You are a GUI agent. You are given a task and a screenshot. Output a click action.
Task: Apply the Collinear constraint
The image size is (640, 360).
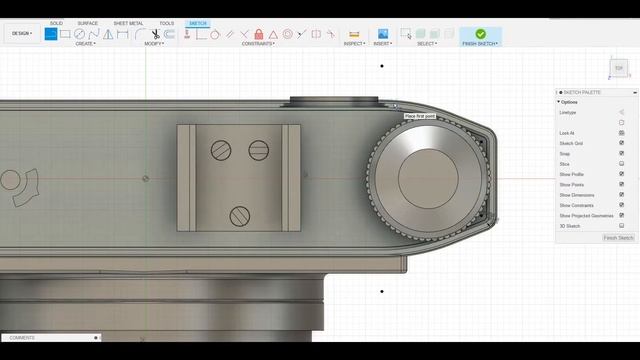pyautogui.click(x=302, y=34)
